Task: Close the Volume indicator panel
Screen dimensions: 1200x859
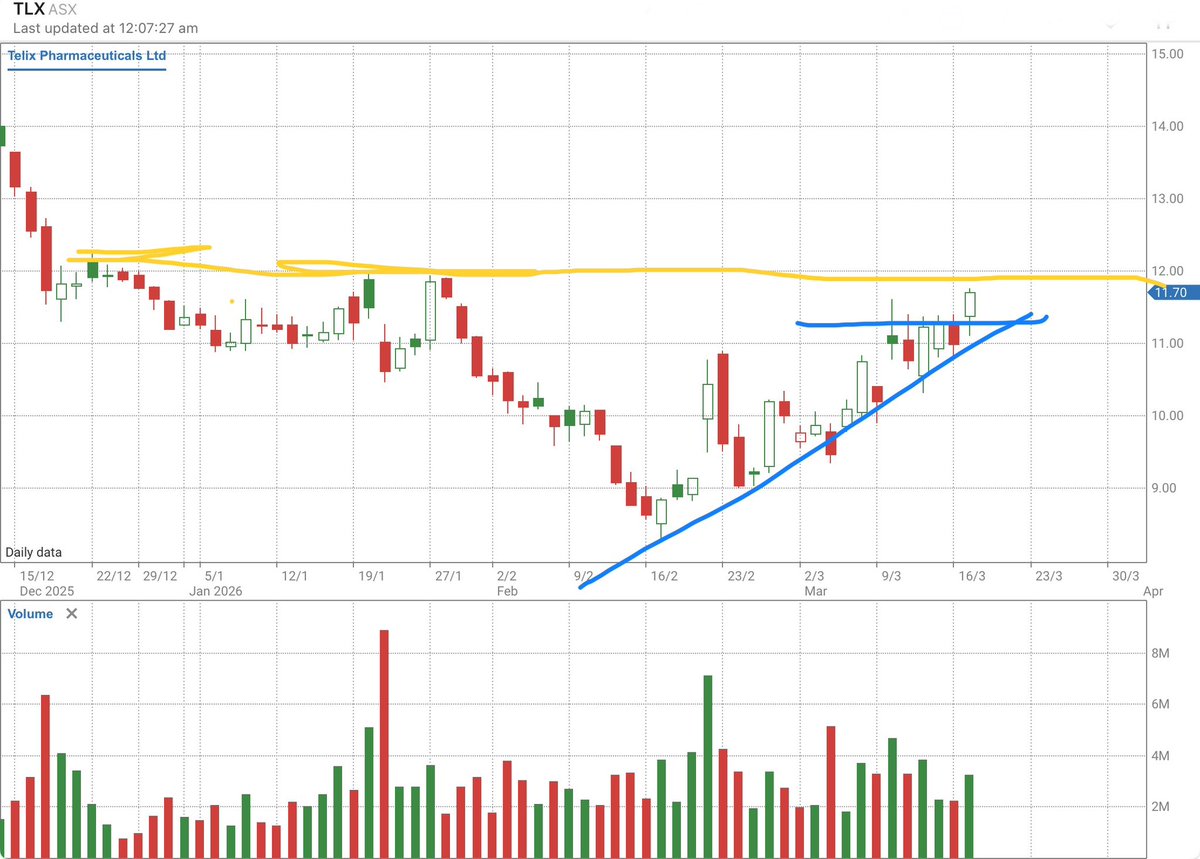Action: coord(71,613)
